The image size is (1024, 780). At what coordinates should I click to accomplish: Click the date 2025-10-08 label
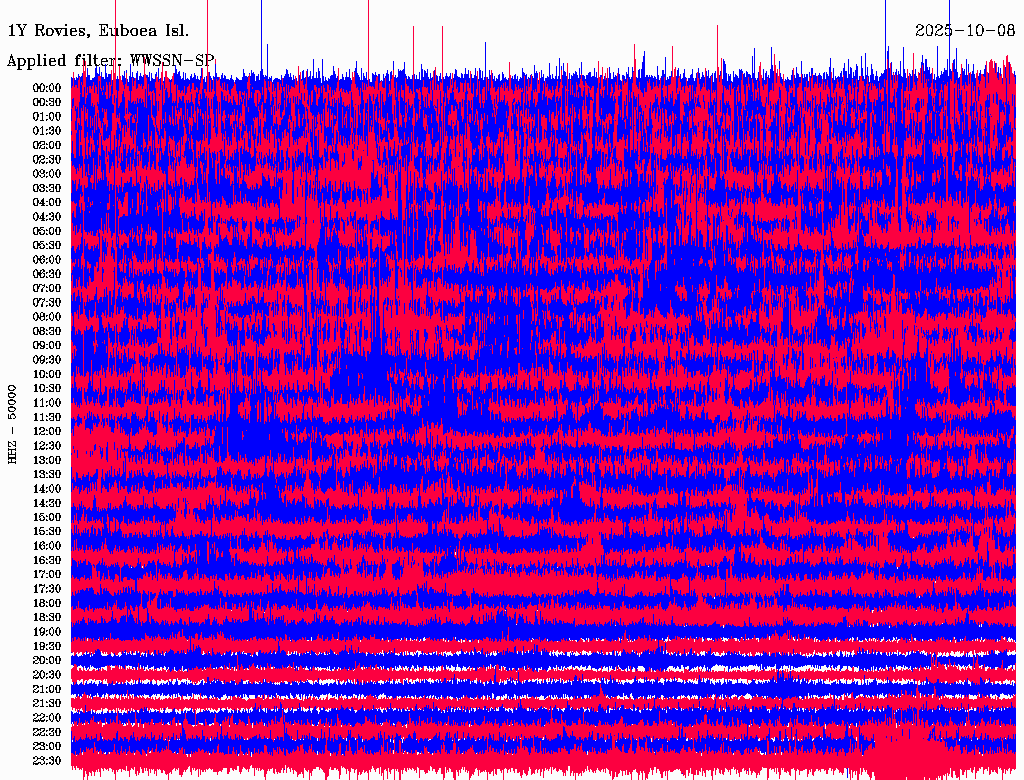pos(964,30)
